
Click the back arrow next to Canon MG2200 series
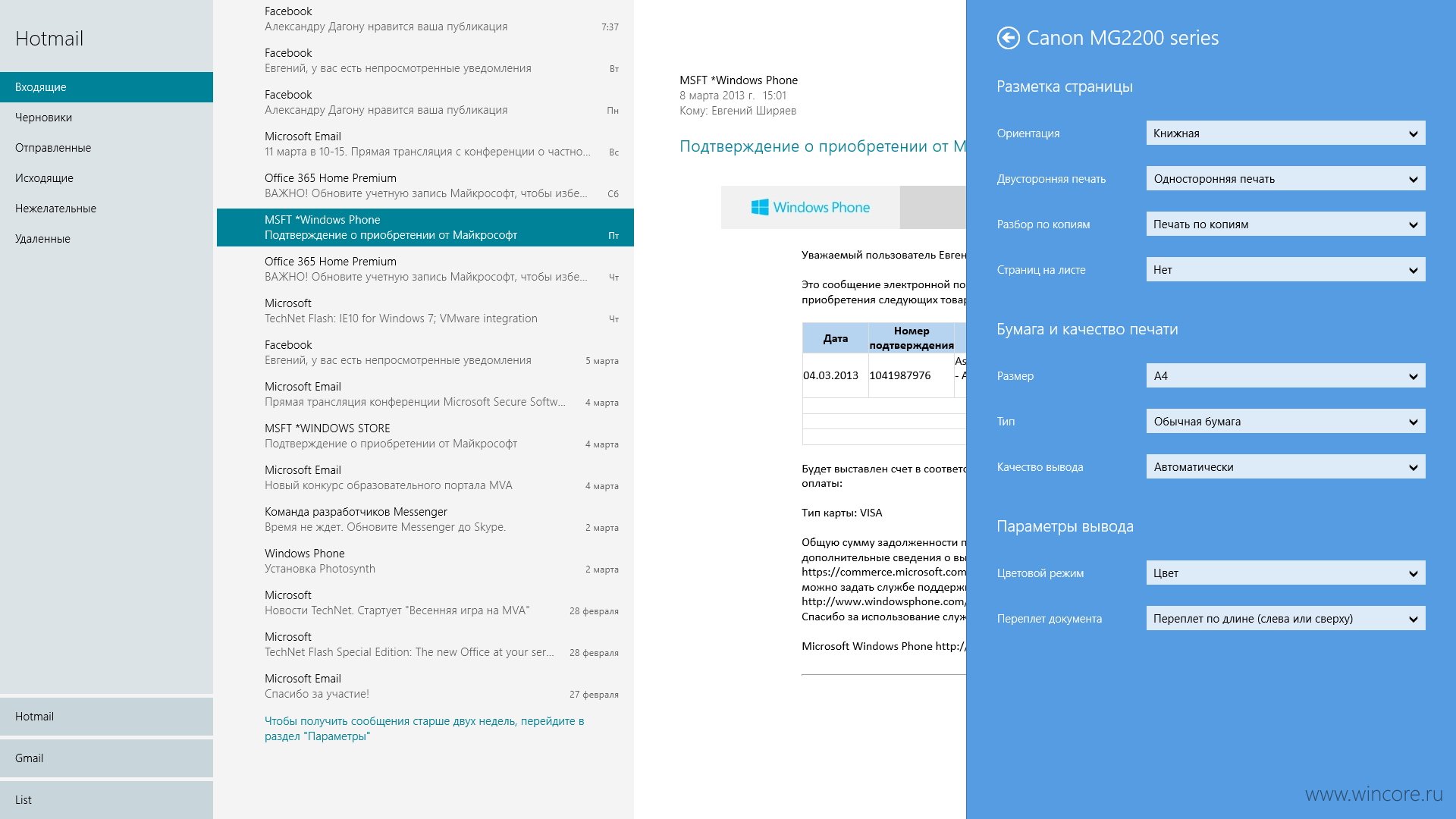(1008, 38)
